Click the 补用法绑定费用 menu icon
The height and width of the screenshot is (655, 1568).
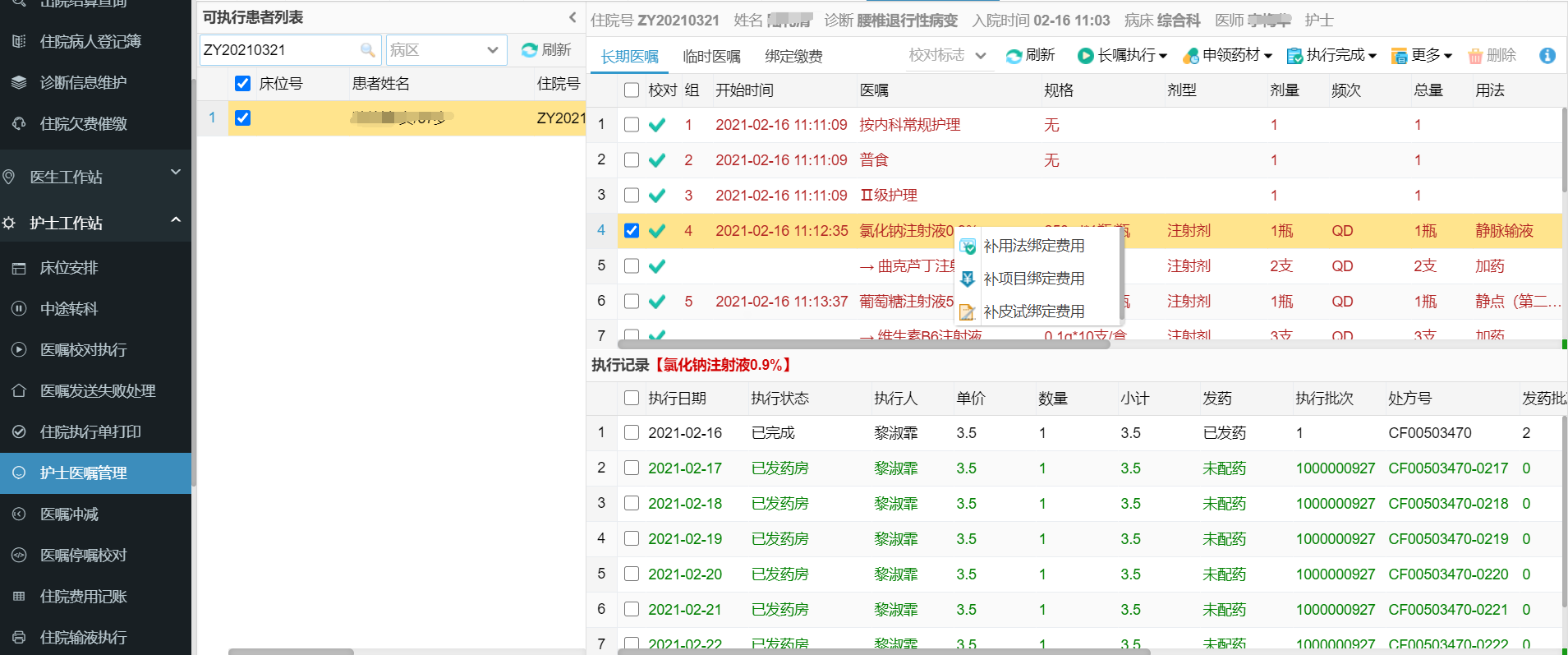pos(968,247)
